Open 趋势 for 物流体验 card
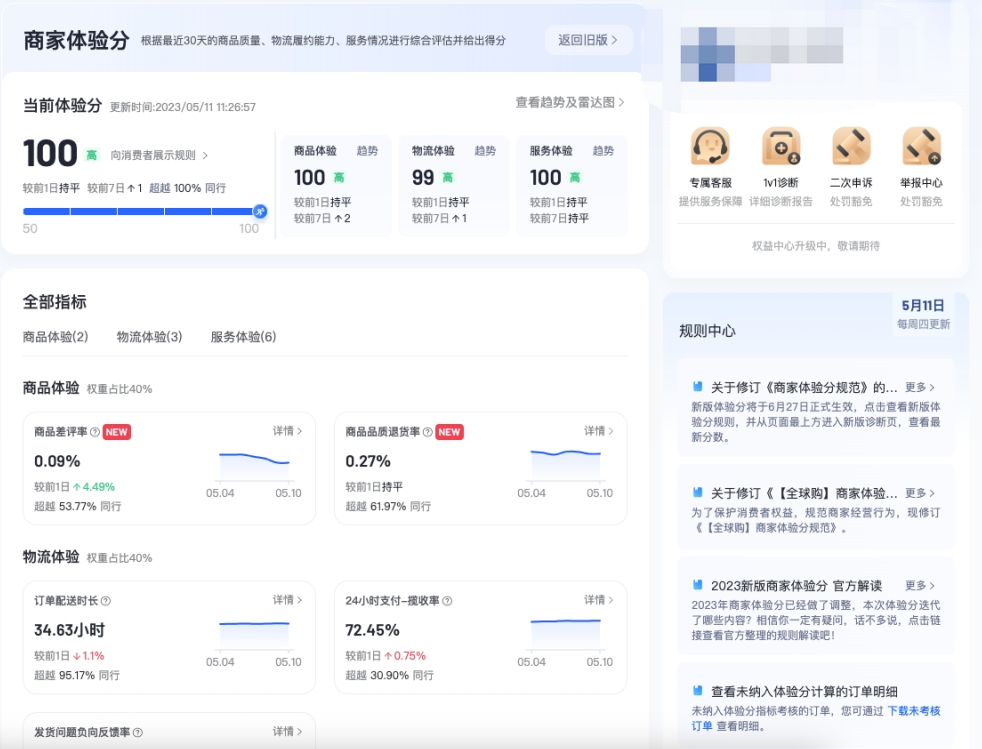The image size is (982, 749). 485,151
